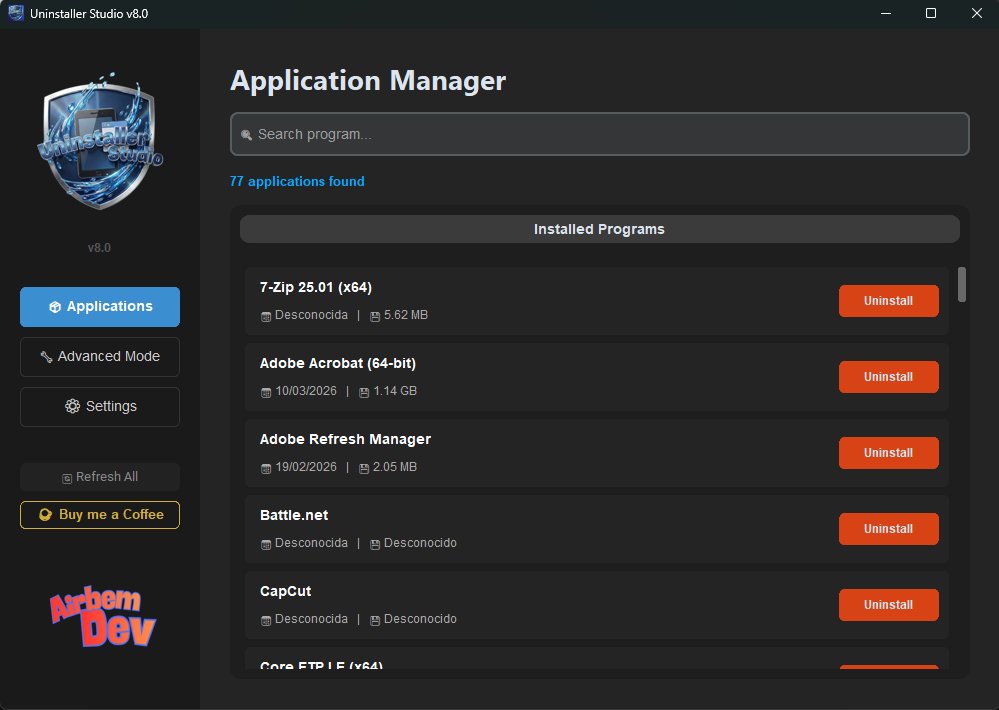Click calendar icon in CapCut row

pos(266,619)
